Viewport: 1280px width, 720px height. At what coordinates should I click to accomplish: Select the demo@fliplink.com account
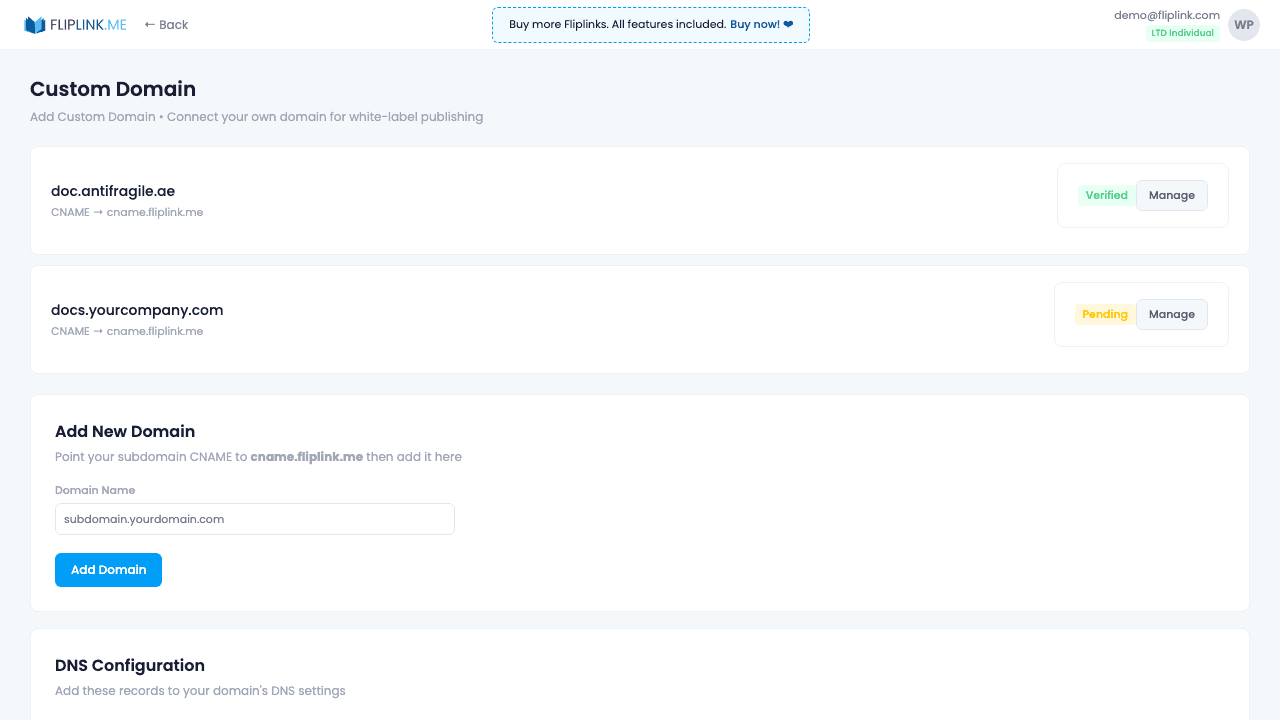pos(1166,15)
